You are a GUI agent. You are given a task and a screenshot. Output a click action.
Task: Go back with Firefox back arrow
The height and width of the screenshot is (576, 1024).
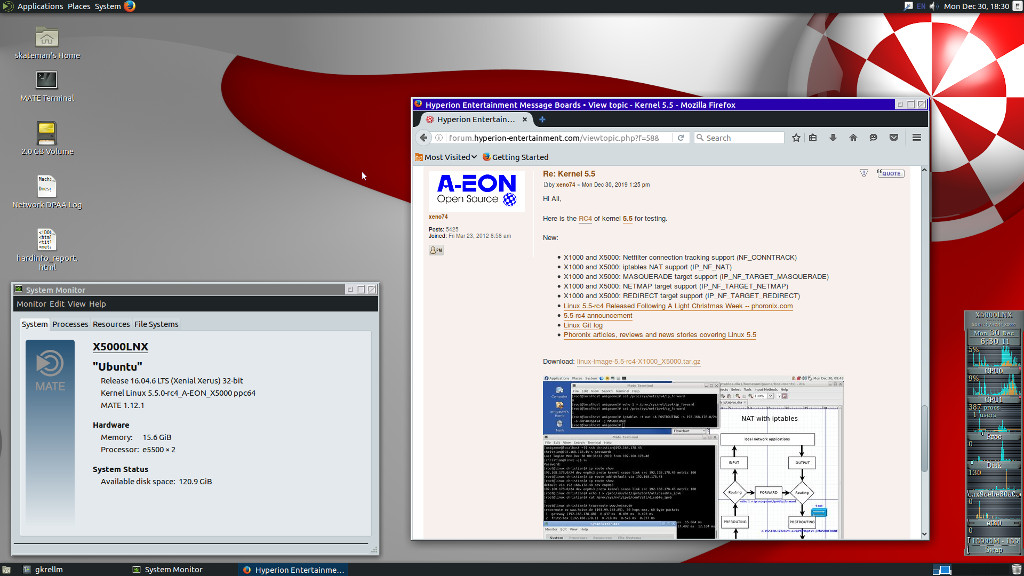[x=423, y=138]
